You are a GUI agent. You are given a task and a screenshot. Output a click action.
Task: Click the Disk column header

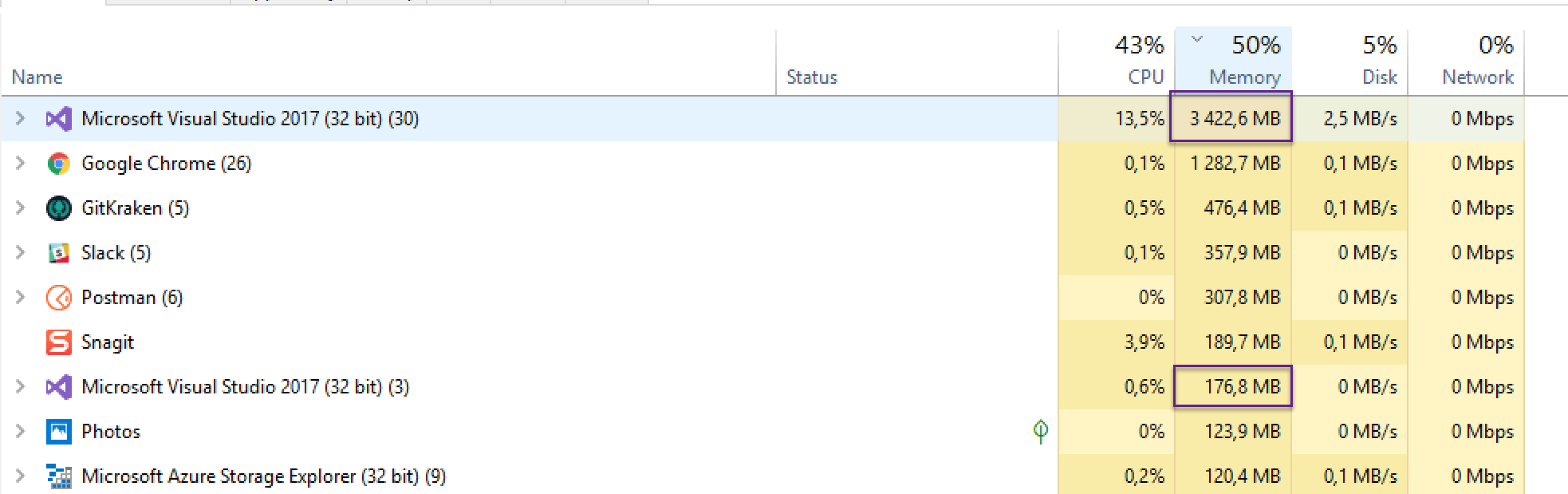[1379, 77]
